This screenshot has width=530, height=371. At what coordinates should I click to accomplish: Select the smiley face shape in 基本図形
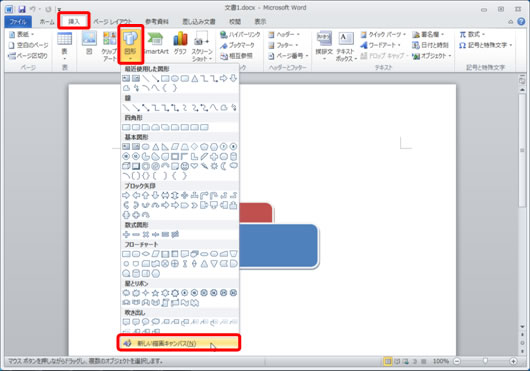coord(185,166)
